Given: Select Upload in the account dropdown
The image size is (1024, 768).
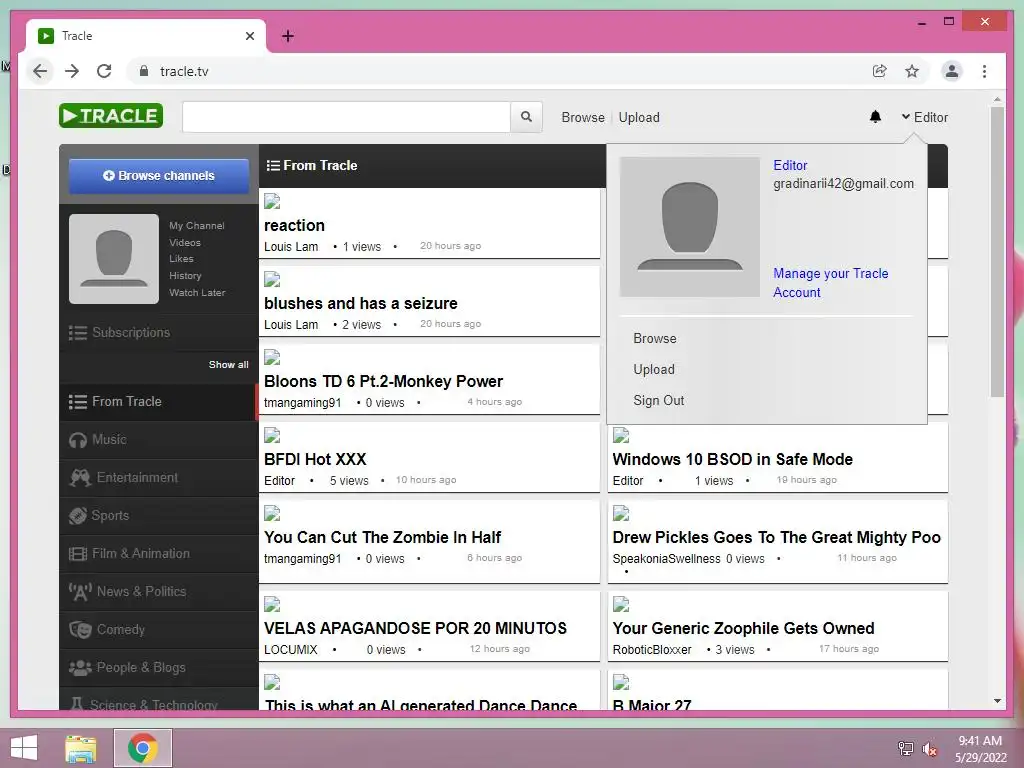Looking at the screenshot, I should pos(654,370).
